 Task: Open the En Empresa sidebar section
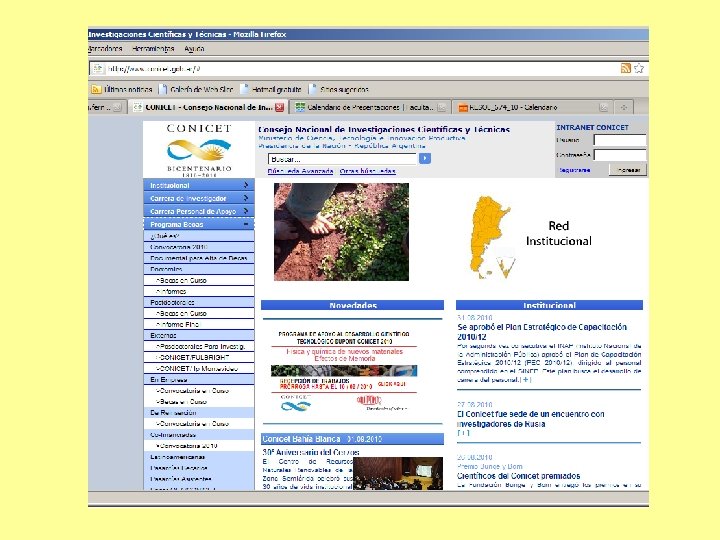(x=198, y=380)
